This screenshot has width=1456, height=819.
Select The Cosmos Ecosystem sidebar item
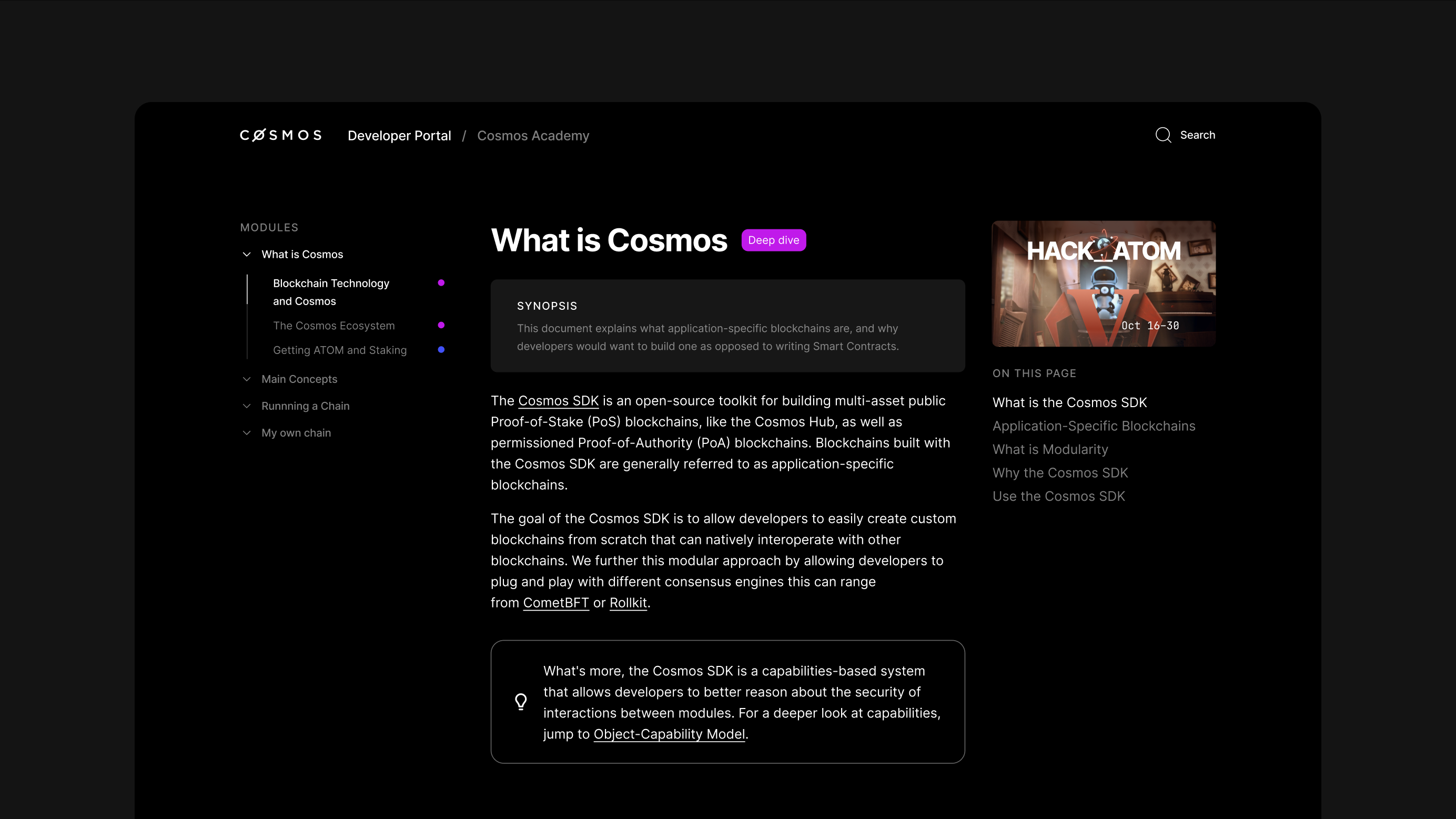click(x=333, y=326)
